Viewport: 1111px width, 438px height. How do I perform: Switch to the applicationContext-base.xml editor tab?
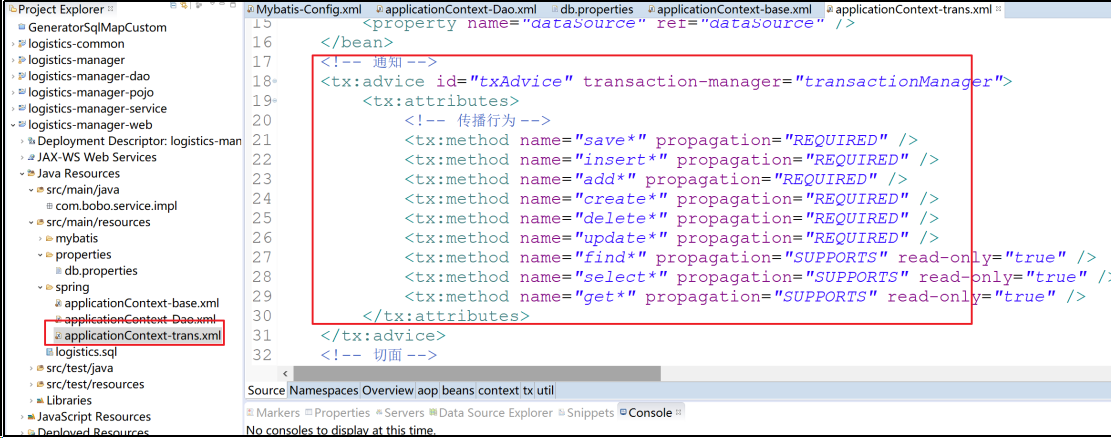click(x=729, y=10)
